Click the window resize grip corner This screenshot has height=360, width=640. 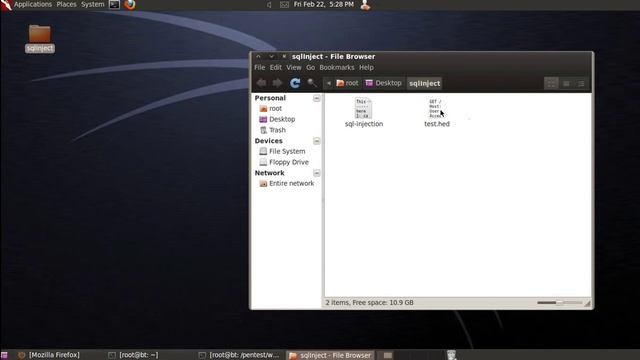(588, 304)
